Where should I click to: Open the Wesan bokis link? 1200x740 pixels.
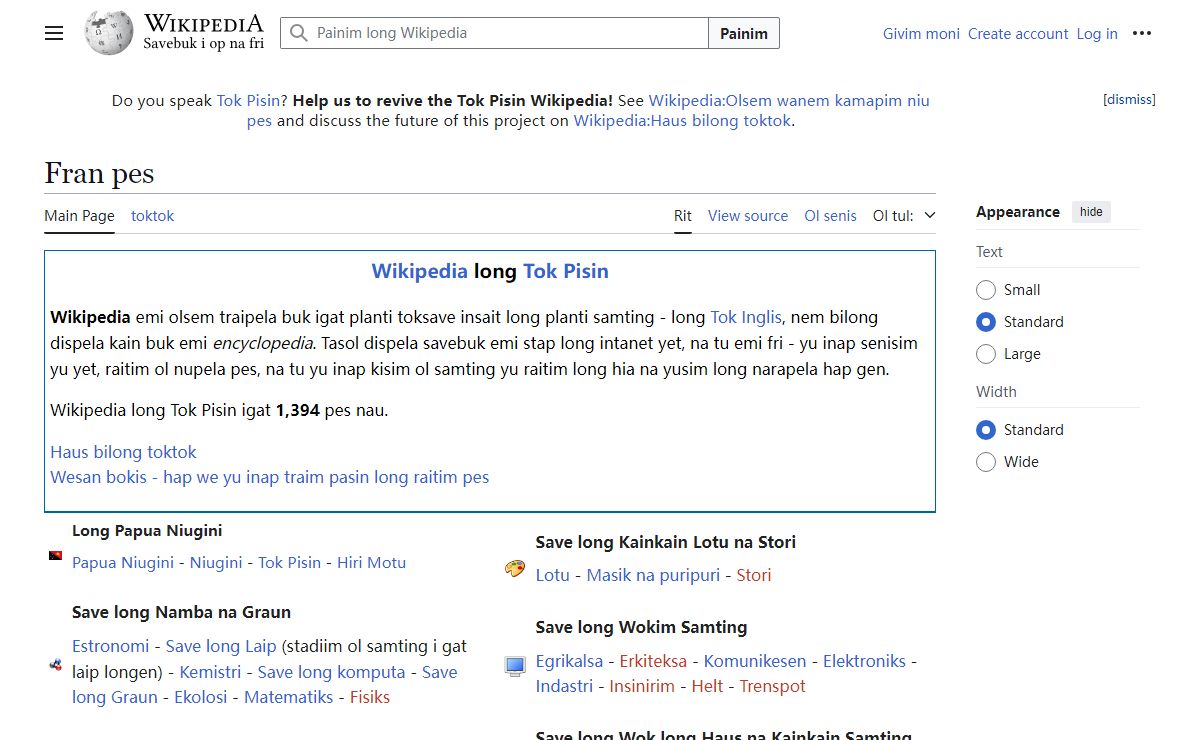point(269,477)
